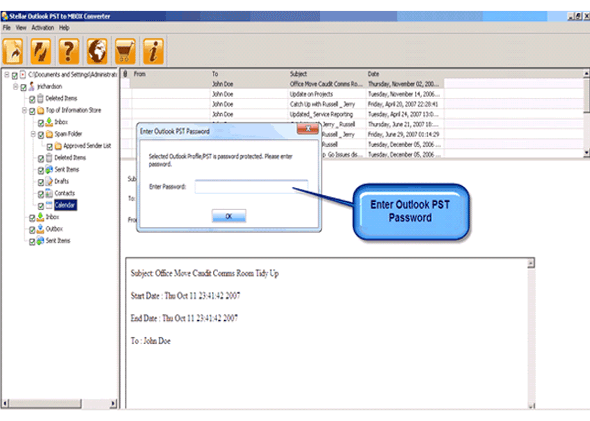Click the email list vertical scrollbar thumb

pos(586,95)
